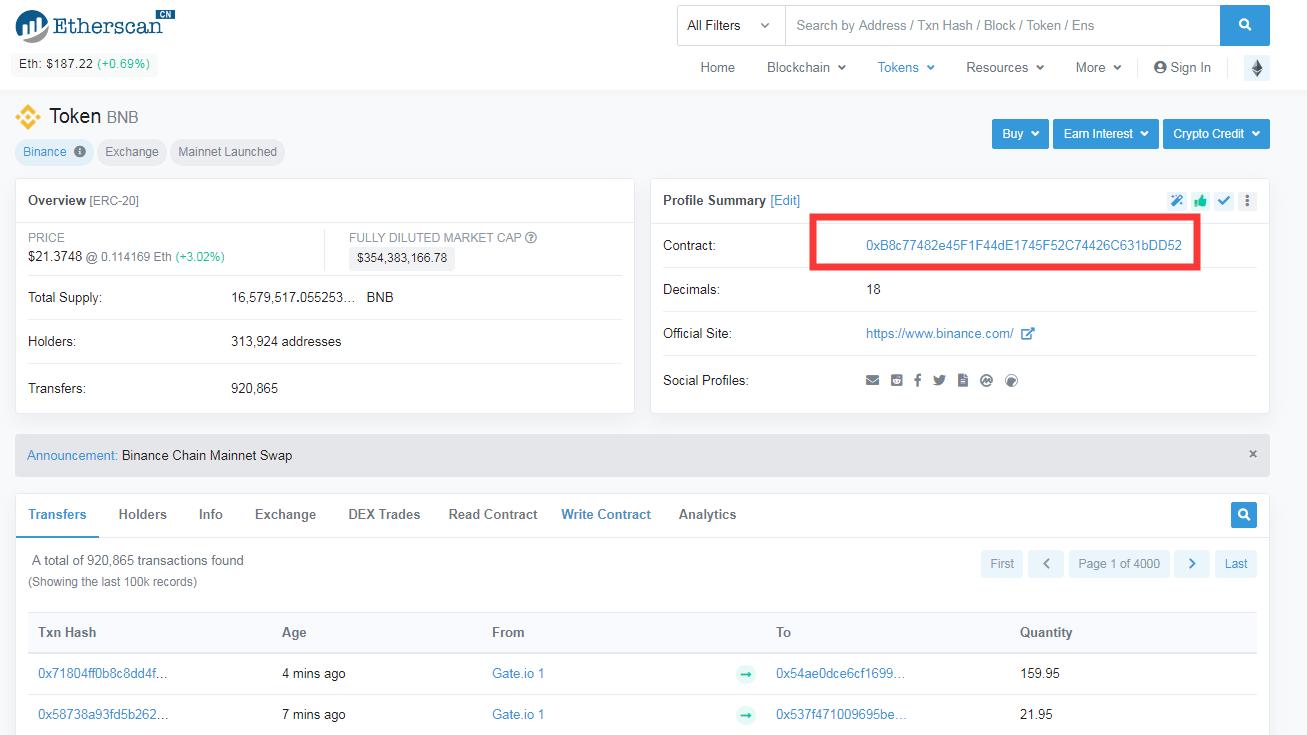The image size is (1307, 735).
Task: Switch to the Read Contract tab
Action: pyautogui.click(x=493, y=515)
